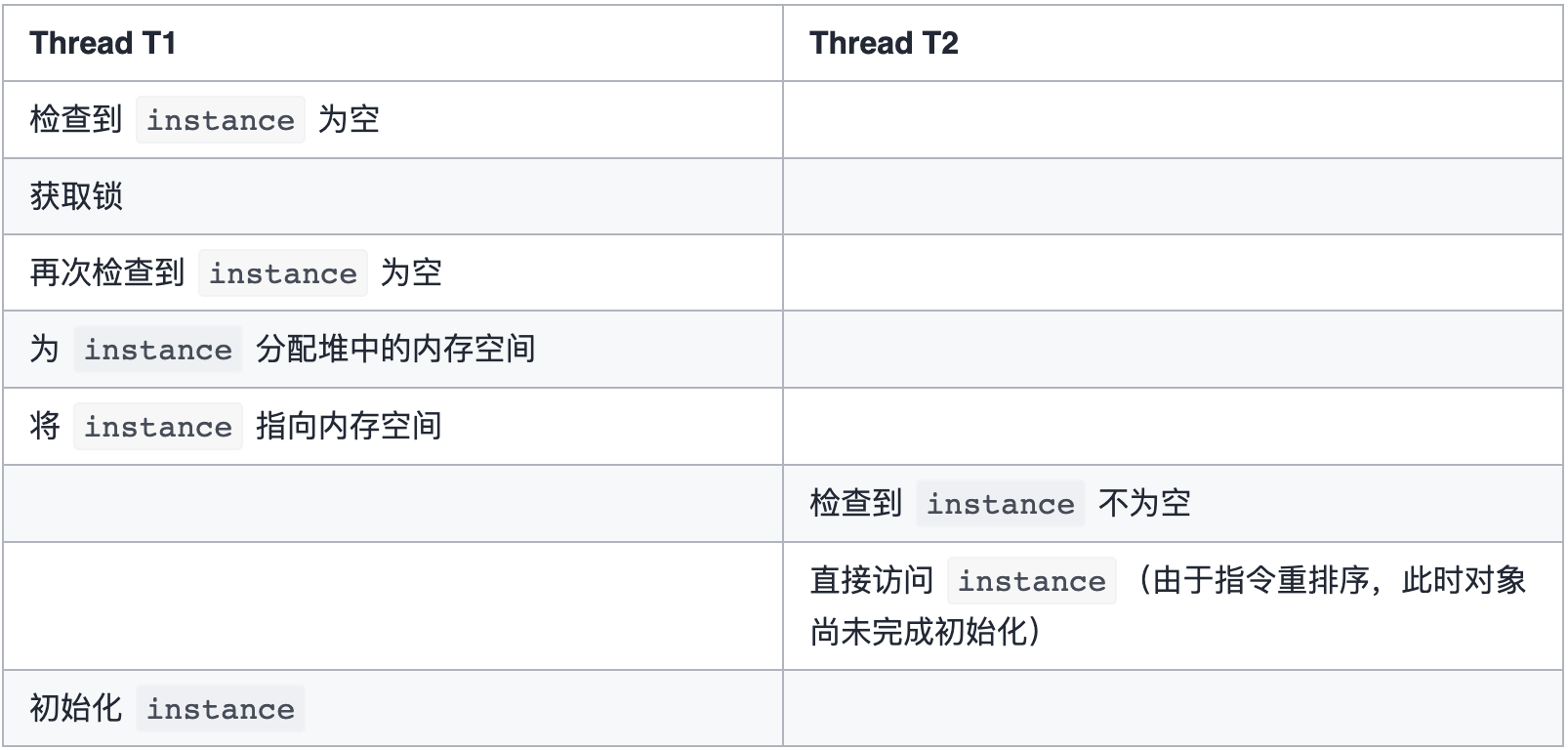The height and width of the screenshot is (750, 1568).
Task: Click the empty T2 cell beside "初始化 instance"
Action: pyautogui.click(x=1173, y=708)
